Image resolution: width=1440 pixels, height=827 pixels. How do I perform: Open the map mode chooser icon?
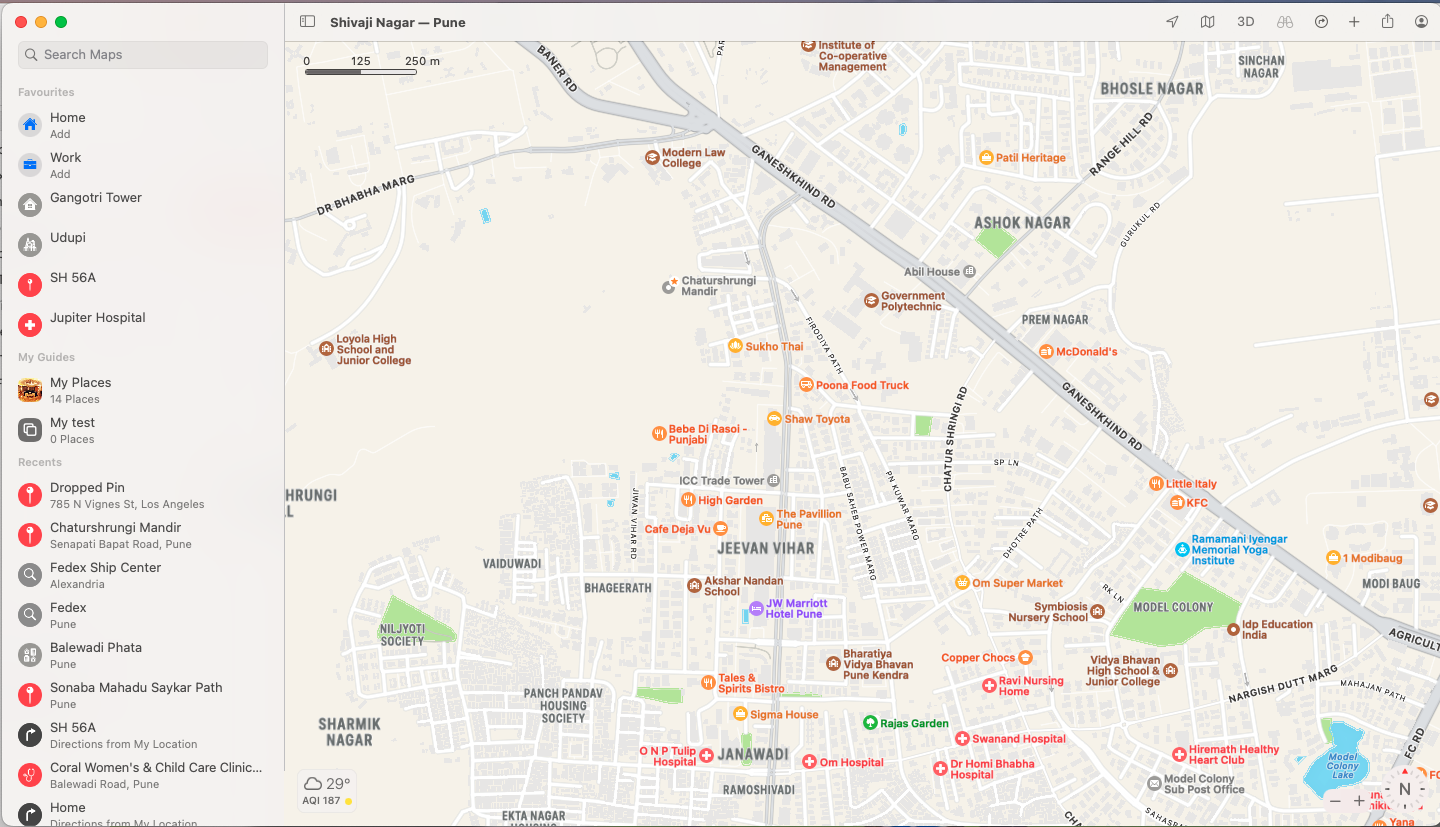pos(1207,21)
